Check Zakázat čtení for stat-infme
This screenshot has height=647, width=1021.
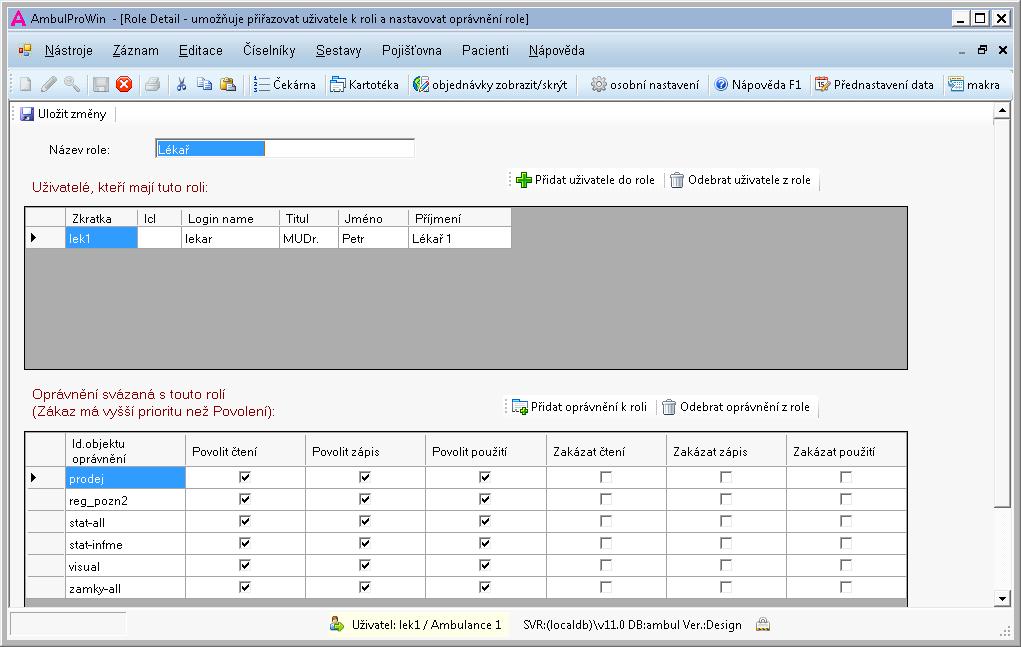(606, 543)
